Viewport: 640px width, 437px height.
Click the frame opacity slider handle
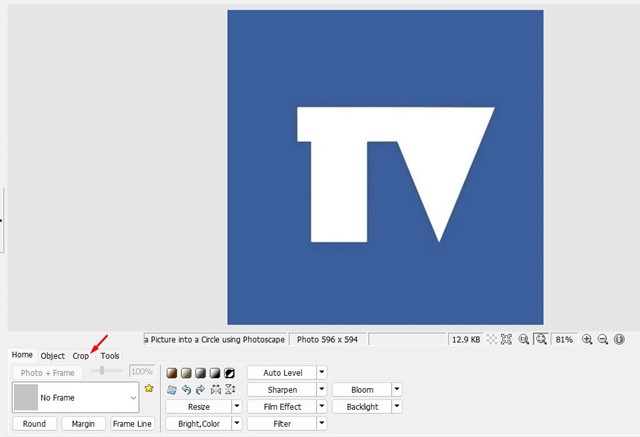pos(102,370)
